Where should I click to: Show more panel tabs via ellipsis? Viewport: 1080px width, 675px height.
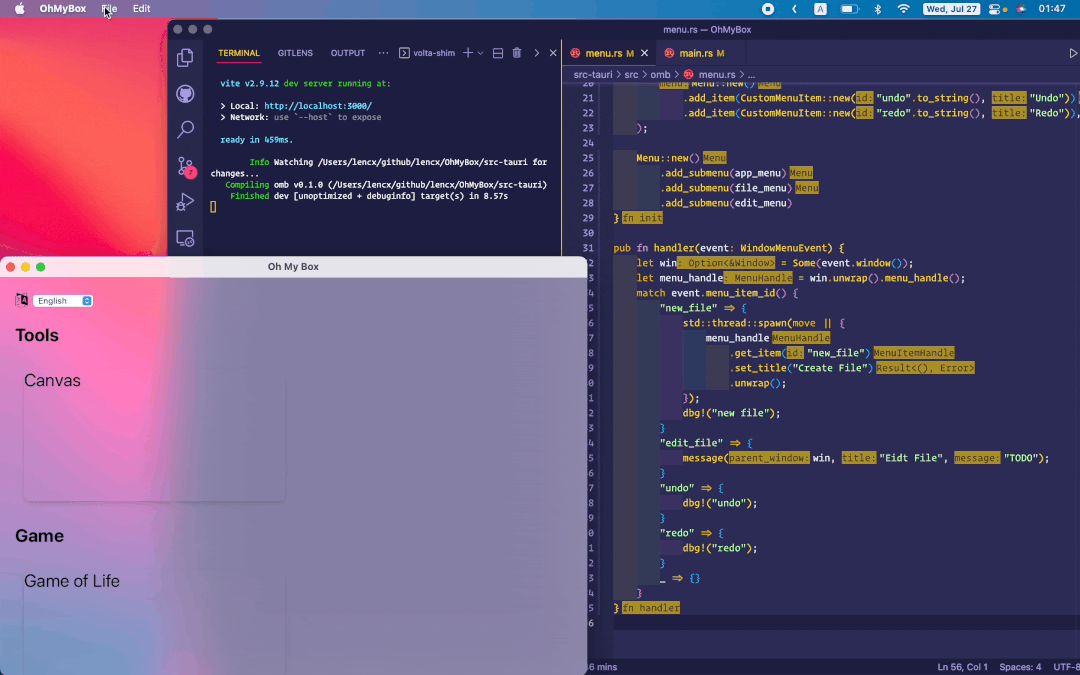click(x=383, y=53)
